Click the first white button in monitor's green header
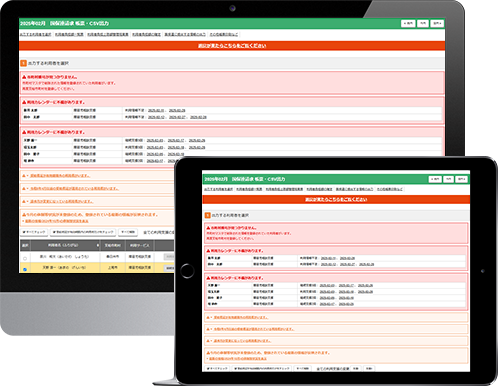The height and width of the screenshot is (386, 498). pyautogui.click(x=408, y=23)
